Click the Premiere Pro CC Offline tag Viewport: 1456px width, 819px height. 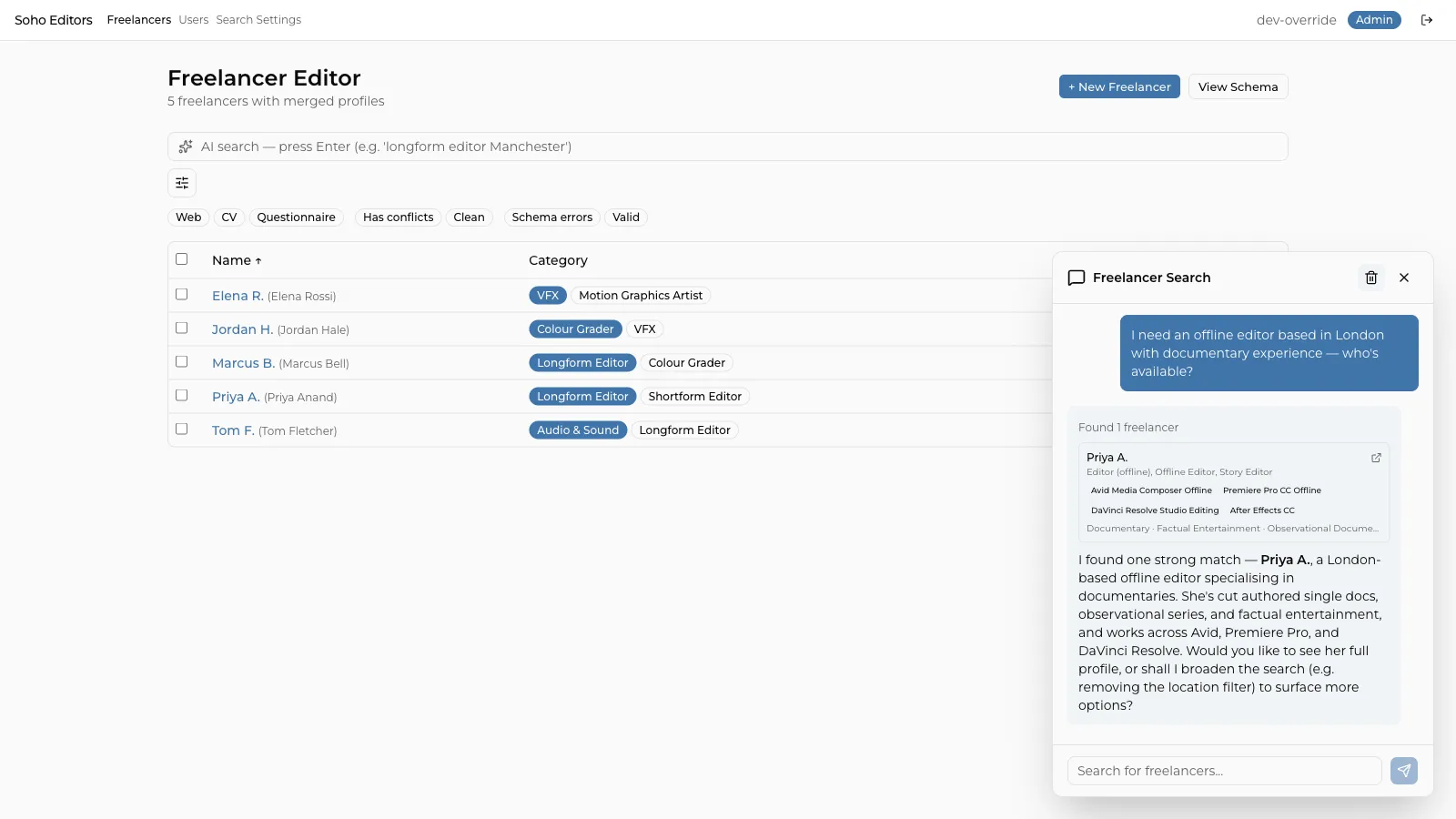pyautogui.click(x=1272, y=490)
